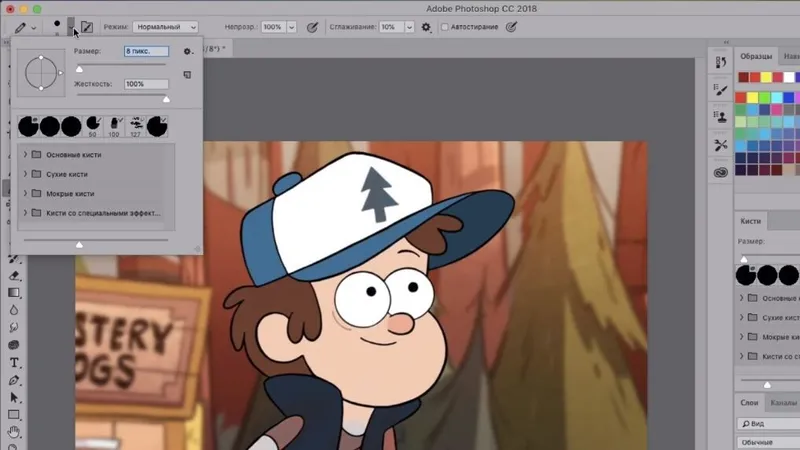Select the History Brush tool in the left toolbar
The width and height of the screenshot is (800, 450).
click(14, 260)
